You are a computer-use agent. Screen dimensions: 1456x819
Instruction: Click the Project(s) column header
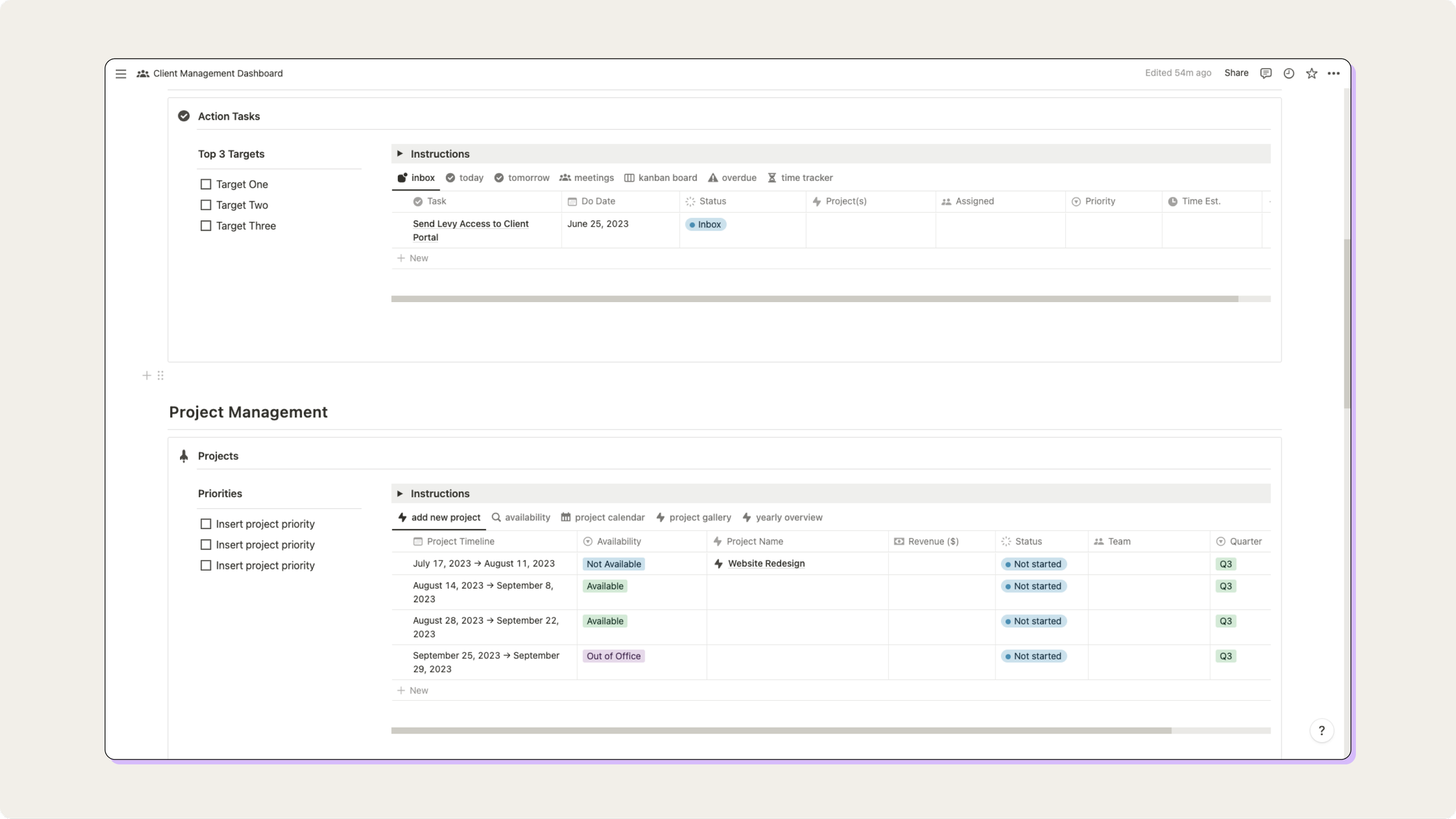click(871, 201)
